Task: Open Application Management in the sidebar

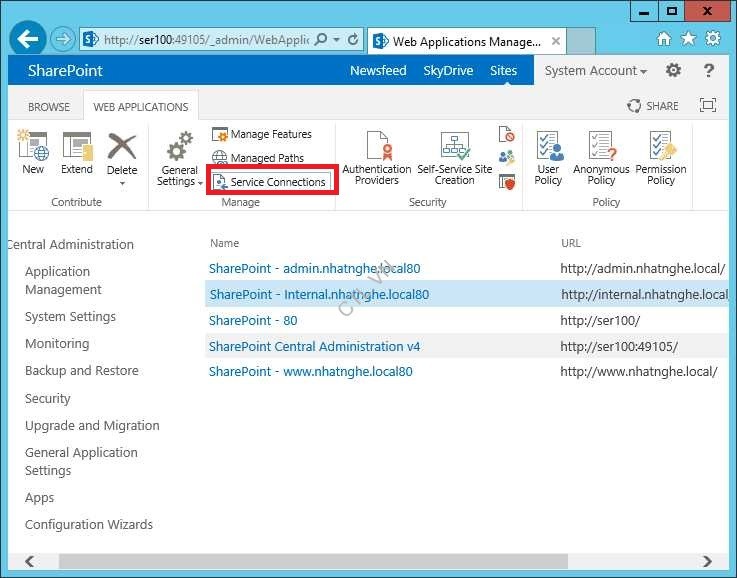Action: point(63,281)
